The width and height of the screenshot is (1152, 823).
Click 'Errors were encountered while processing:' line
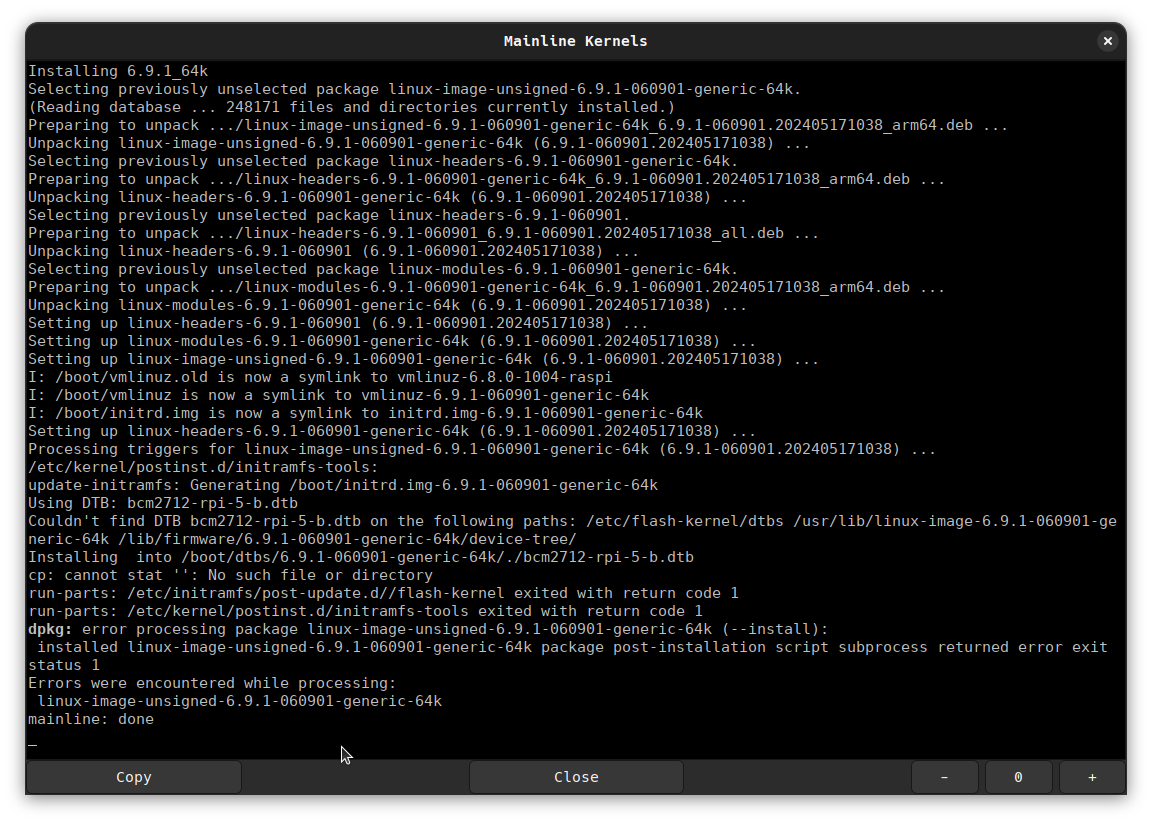212,683
